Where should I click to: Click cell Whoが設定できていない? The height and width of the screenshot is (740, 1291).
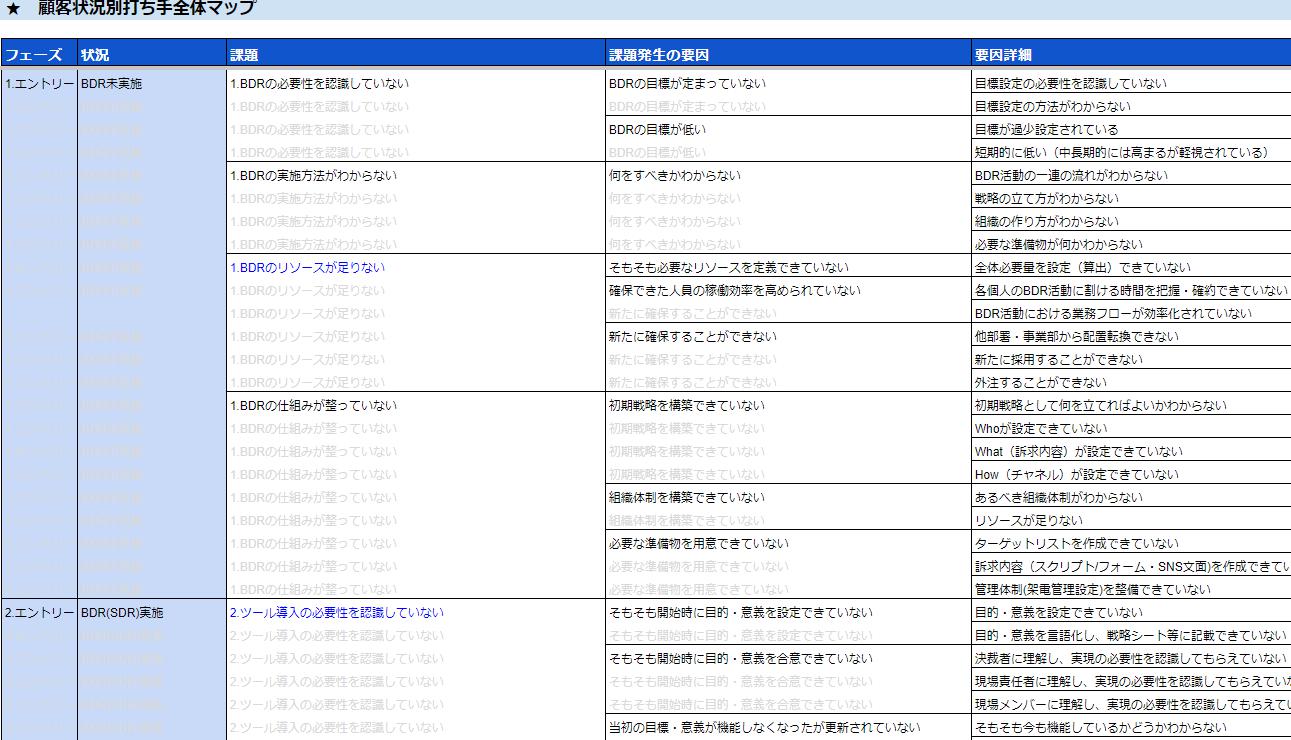[1131, 429]
